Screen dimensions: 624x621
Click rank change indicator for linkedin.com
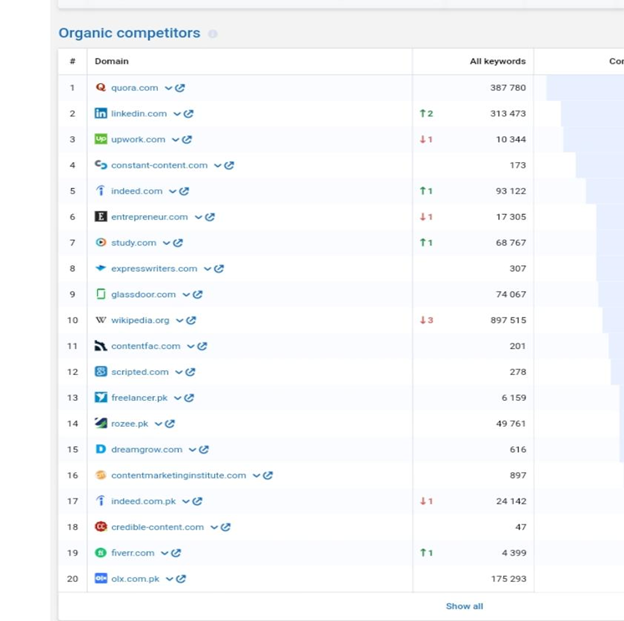point(427,113)
